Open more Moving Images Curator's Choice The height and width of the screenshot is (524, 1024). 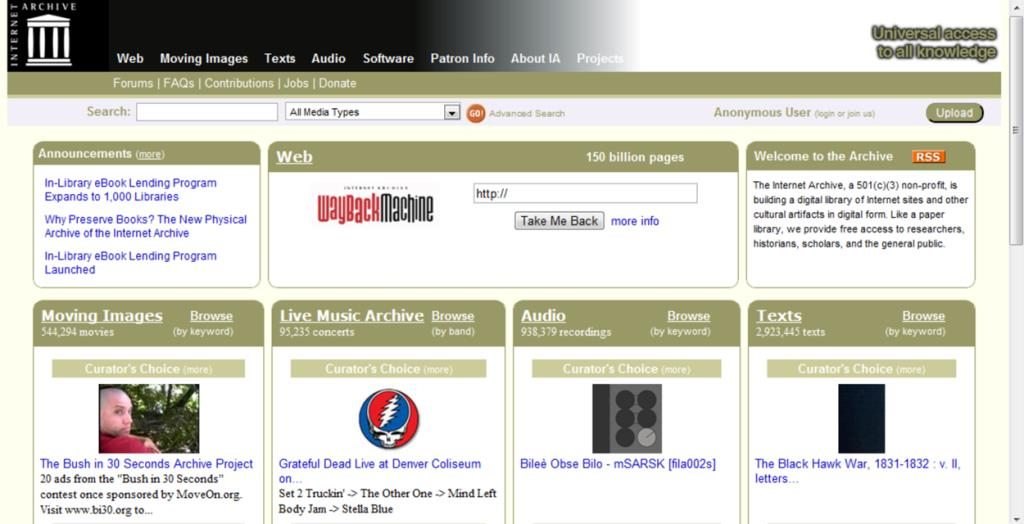point(197,370)
